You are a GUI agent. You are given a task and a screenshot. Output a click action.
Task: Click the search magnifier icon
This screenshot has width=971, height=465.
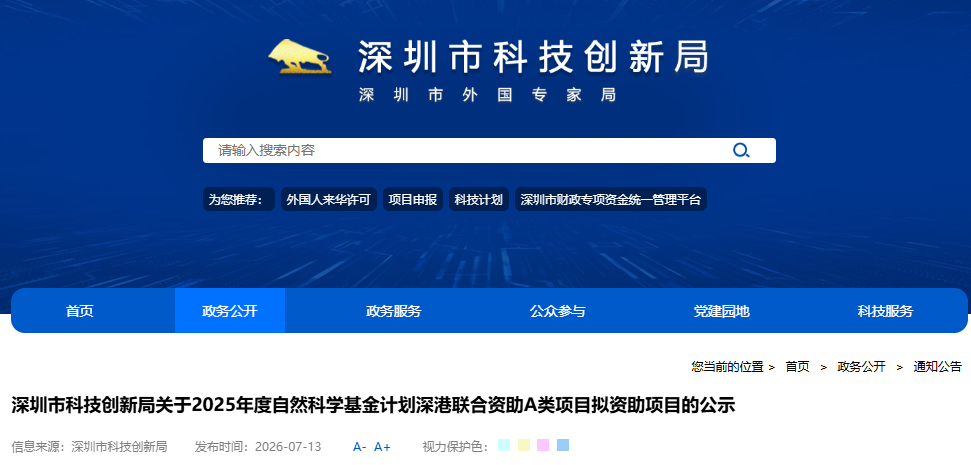click(741, 150)
